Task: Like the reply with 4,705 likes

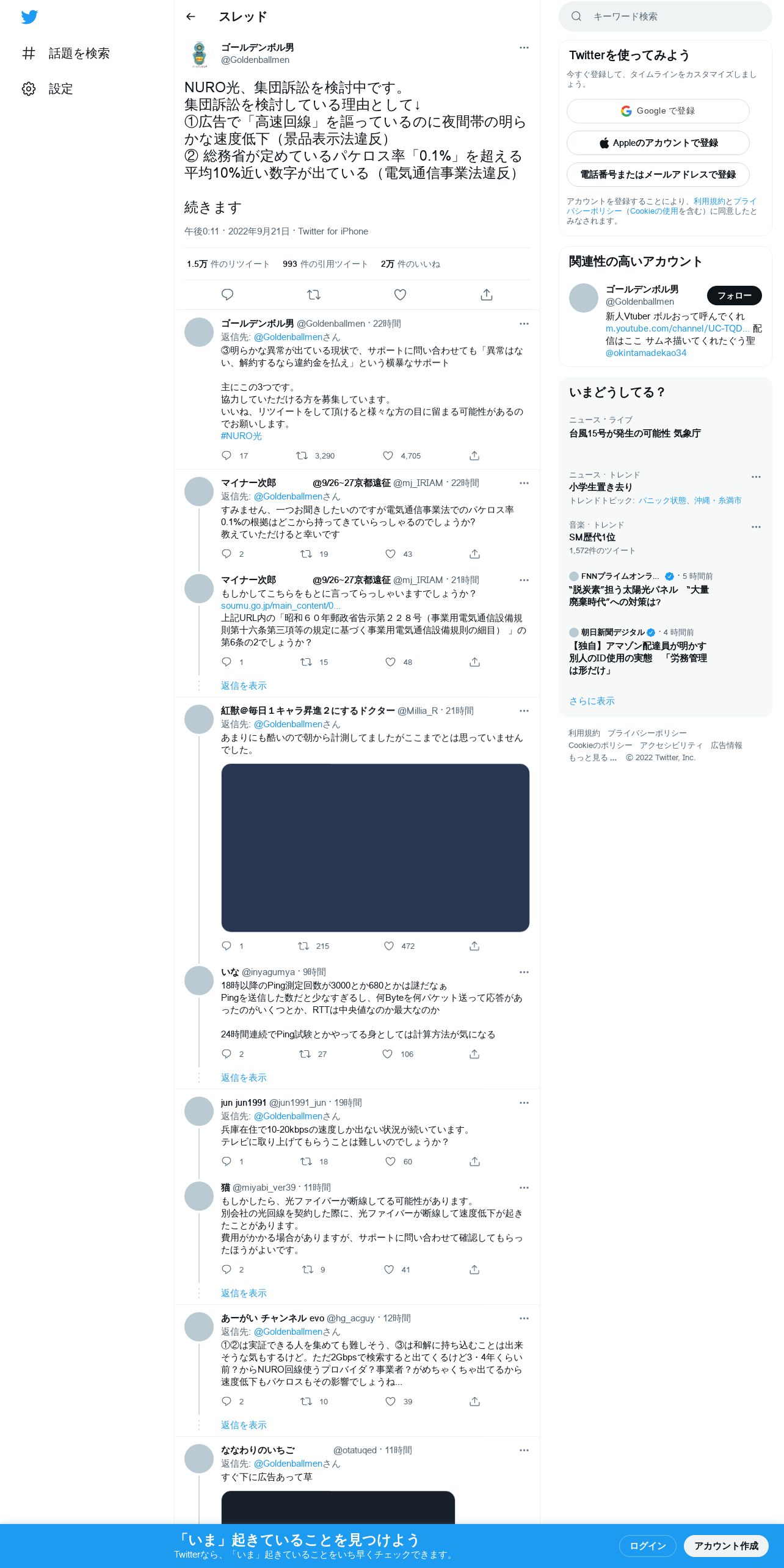Action: coord(388,456)
